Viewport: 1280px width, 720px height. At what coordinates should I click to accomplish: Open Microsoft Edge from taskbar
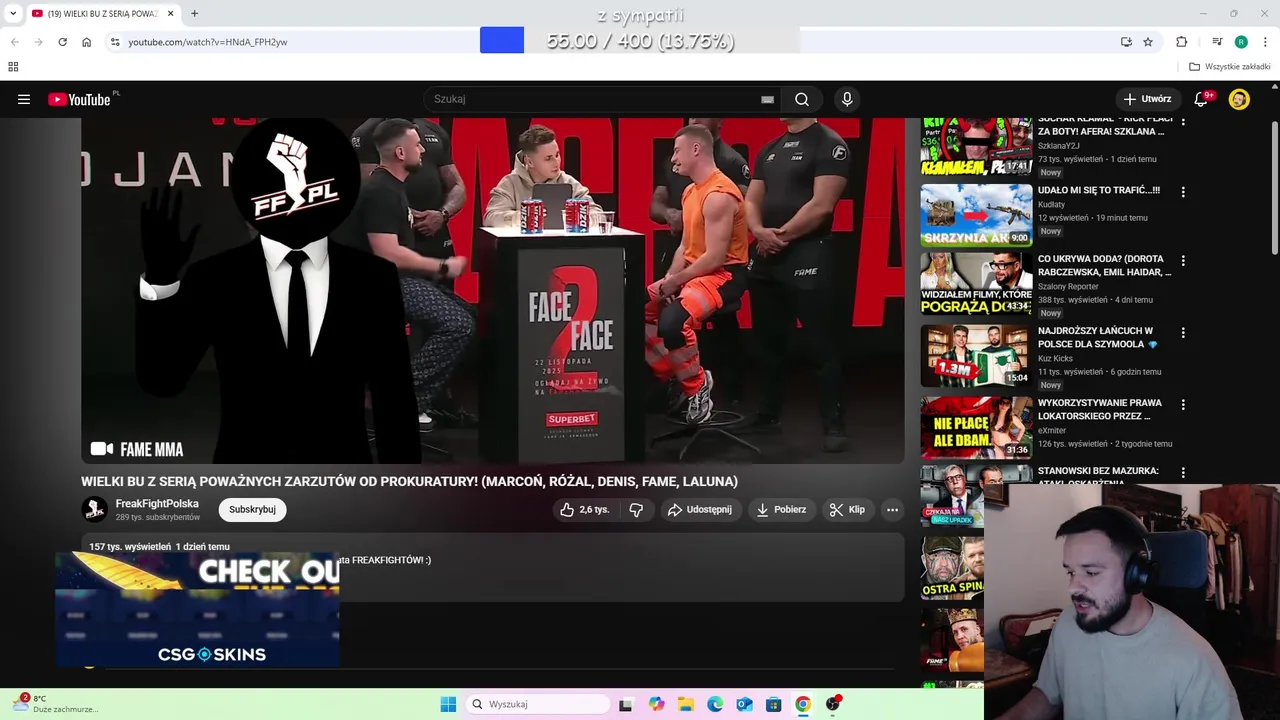point(715,704)
